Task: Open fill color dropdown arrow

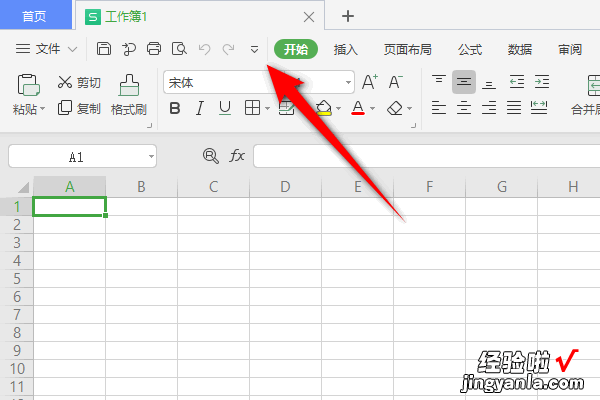Action: (x=338, y=109)
